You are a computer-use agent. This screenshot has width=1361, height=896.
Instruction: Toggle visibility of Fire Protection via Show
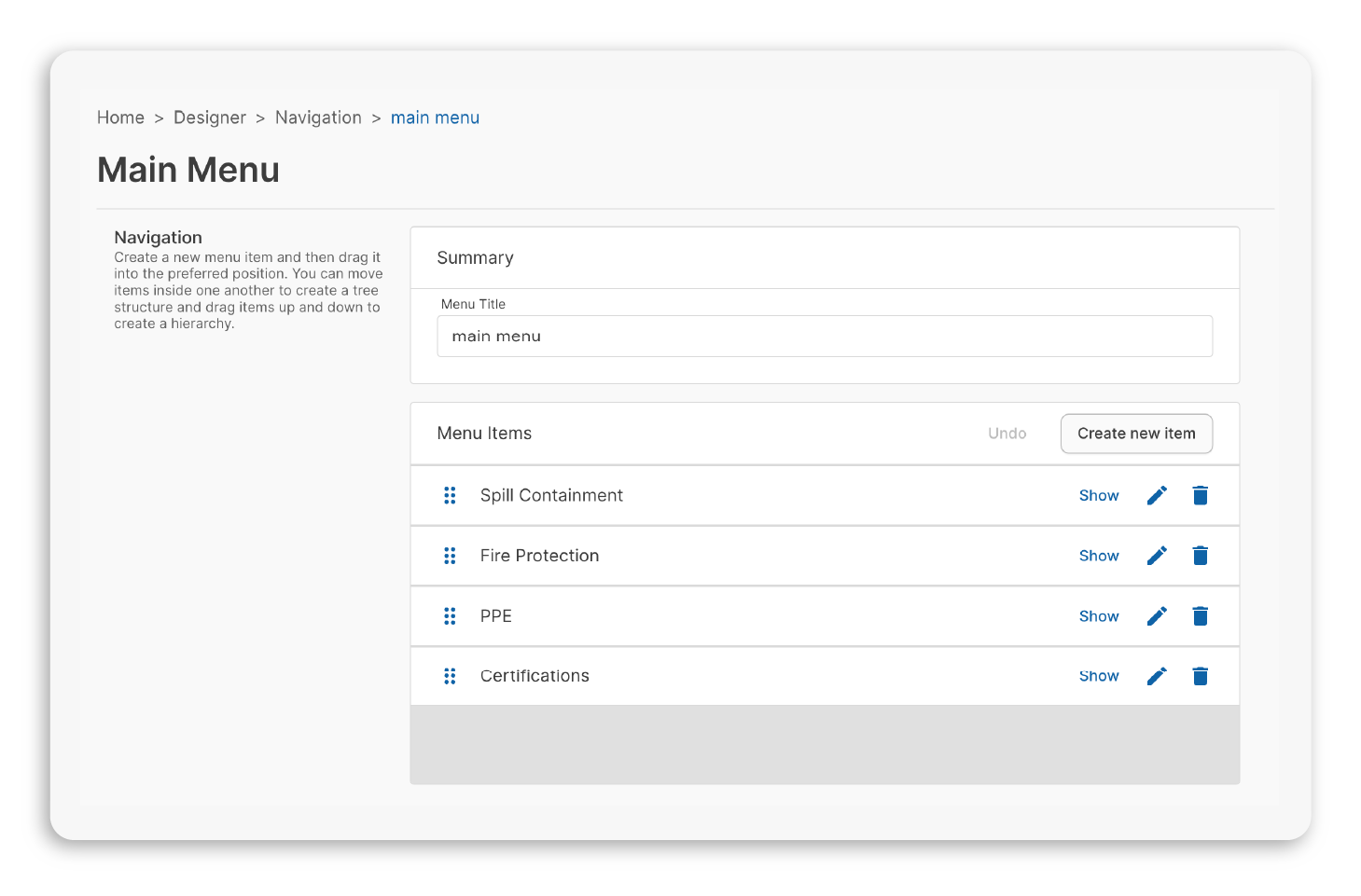pos(1098,555)
